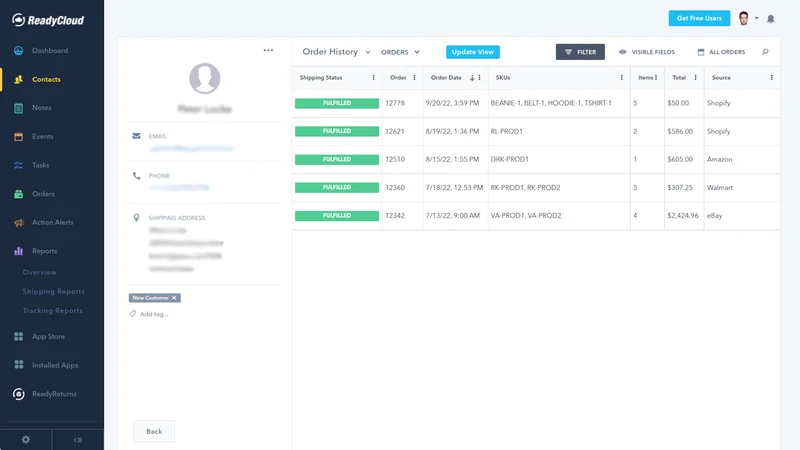The height and width of the screenshot is (450, 800).
Task: Open the Events calendar icon
Action: point(18,136)
